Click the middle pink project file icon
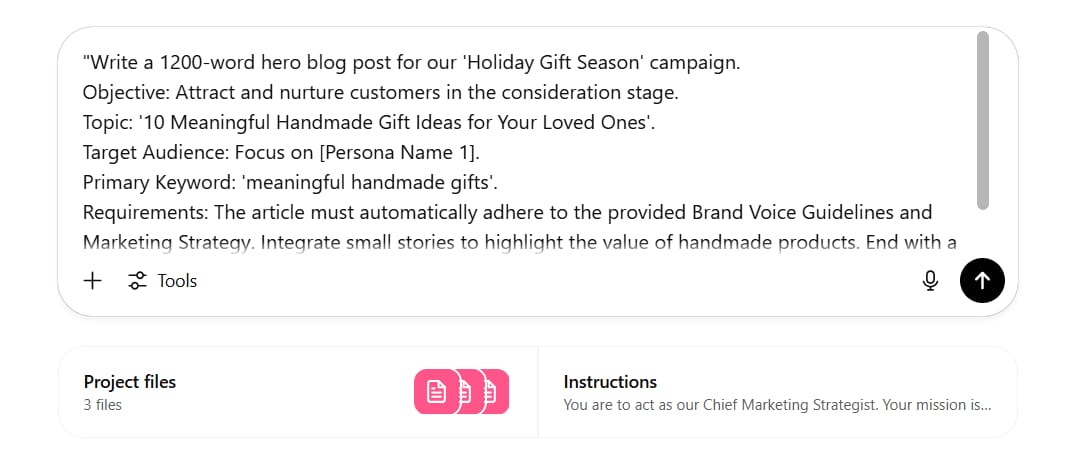Viewport: 1078px width, 456px height. tap(468, 392)
